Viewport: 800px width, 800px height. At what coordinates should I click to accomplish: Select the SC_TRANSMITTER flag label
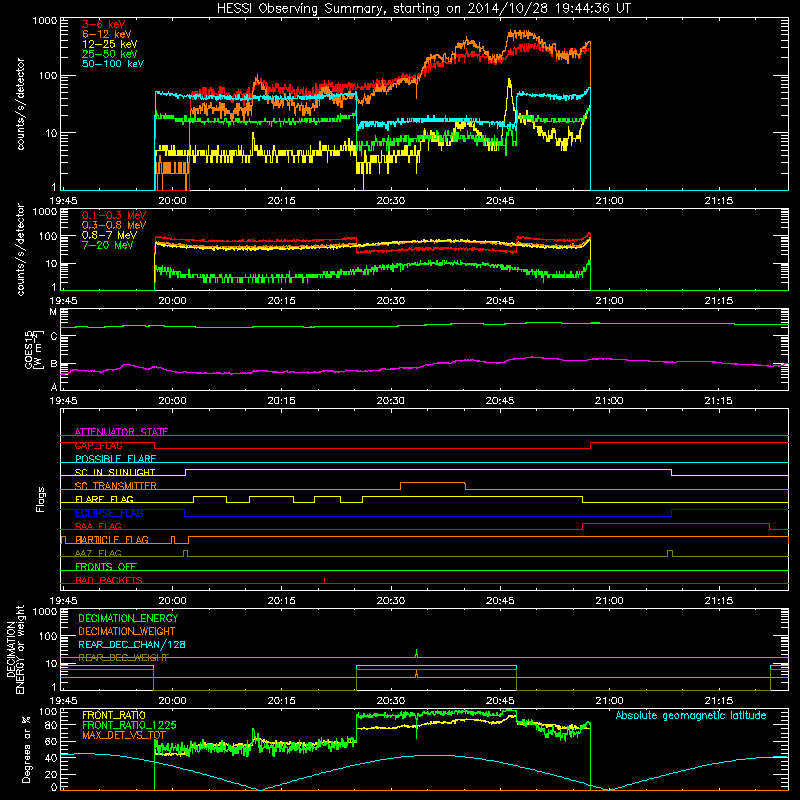coord(116,486)
